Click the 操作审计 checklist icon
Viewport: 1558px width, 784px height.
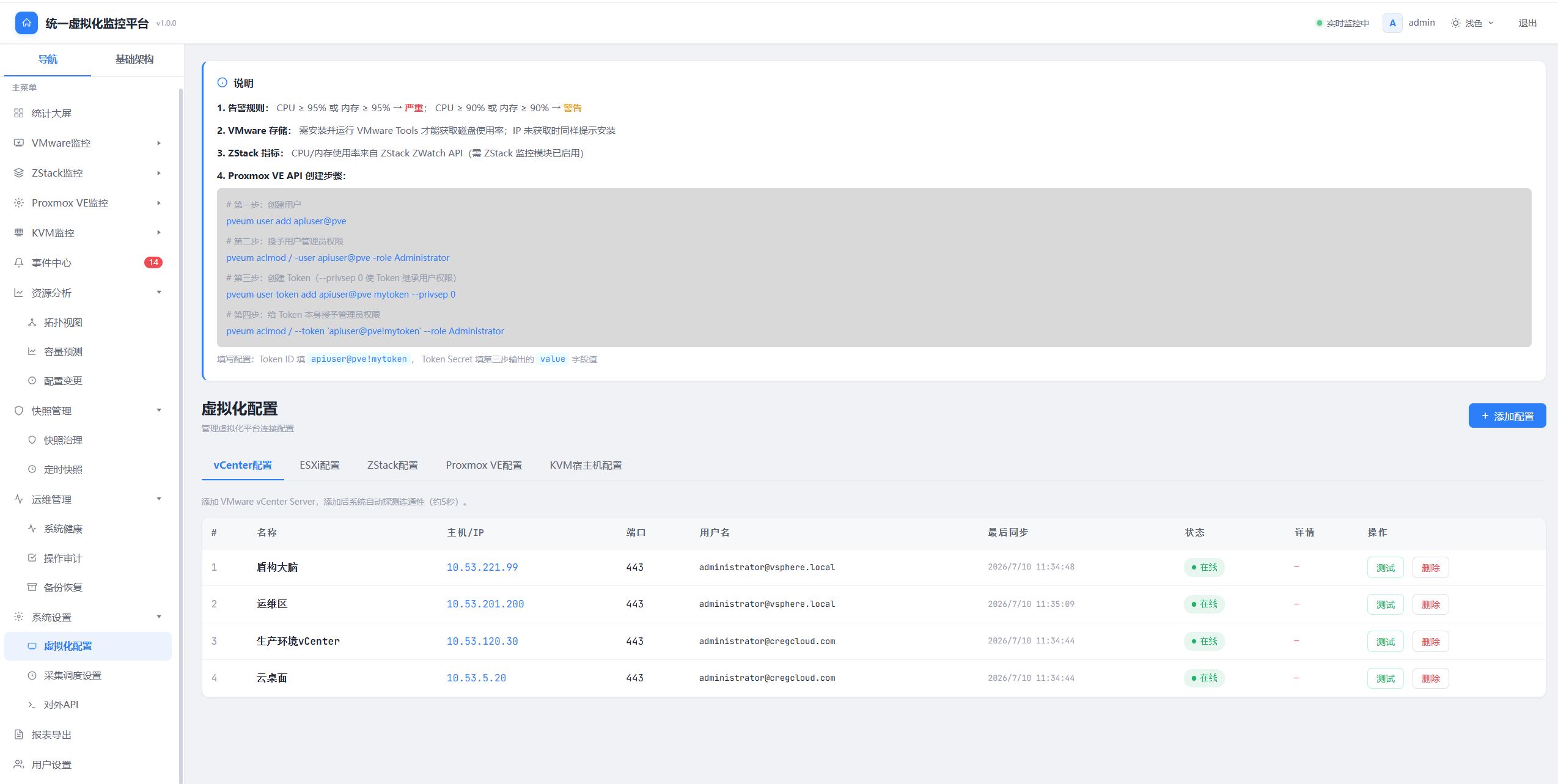tap(32, 558)
